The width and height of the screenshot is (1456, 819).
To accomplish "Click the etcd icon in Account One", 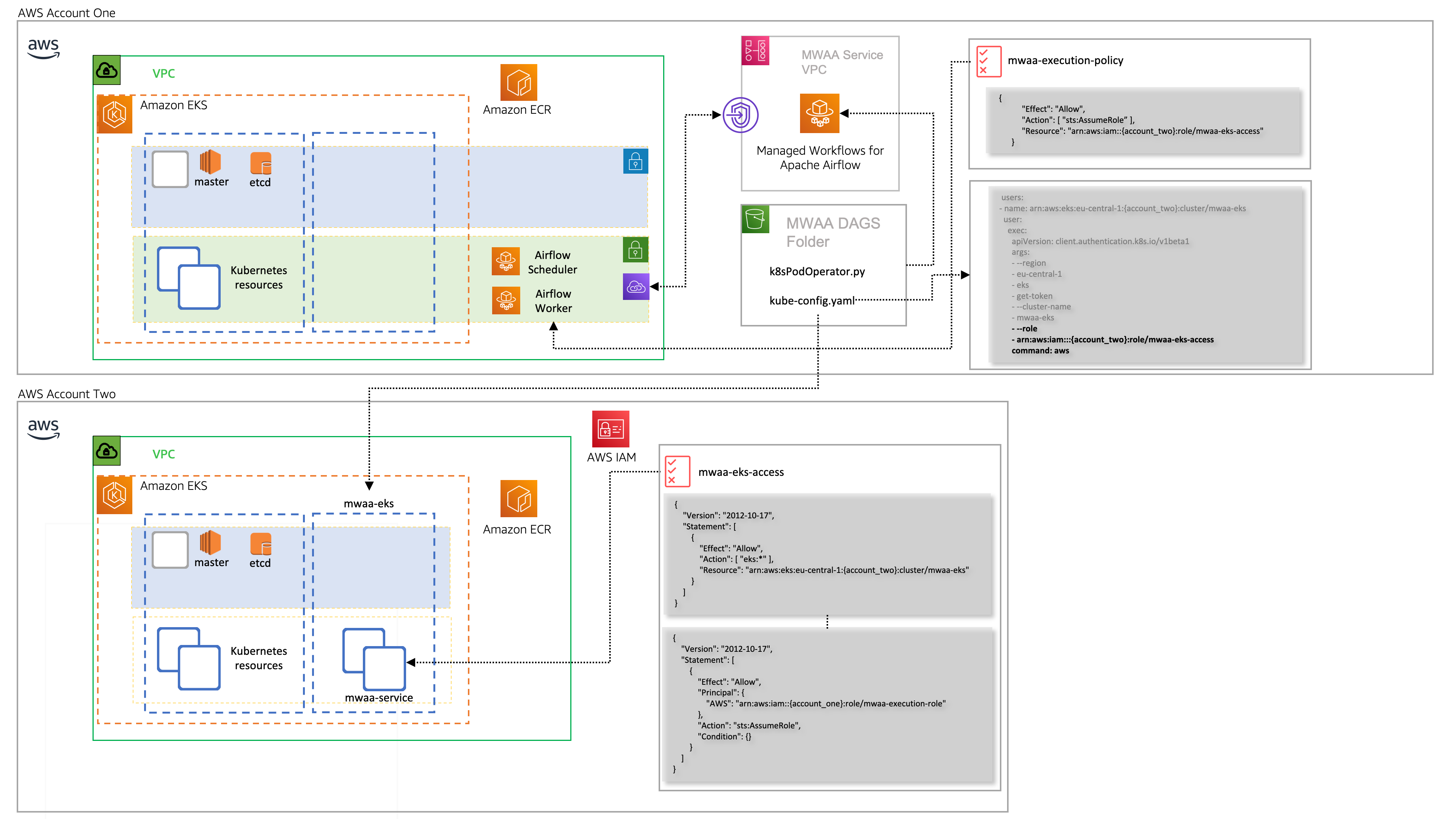I will click(x=260, y=163).
